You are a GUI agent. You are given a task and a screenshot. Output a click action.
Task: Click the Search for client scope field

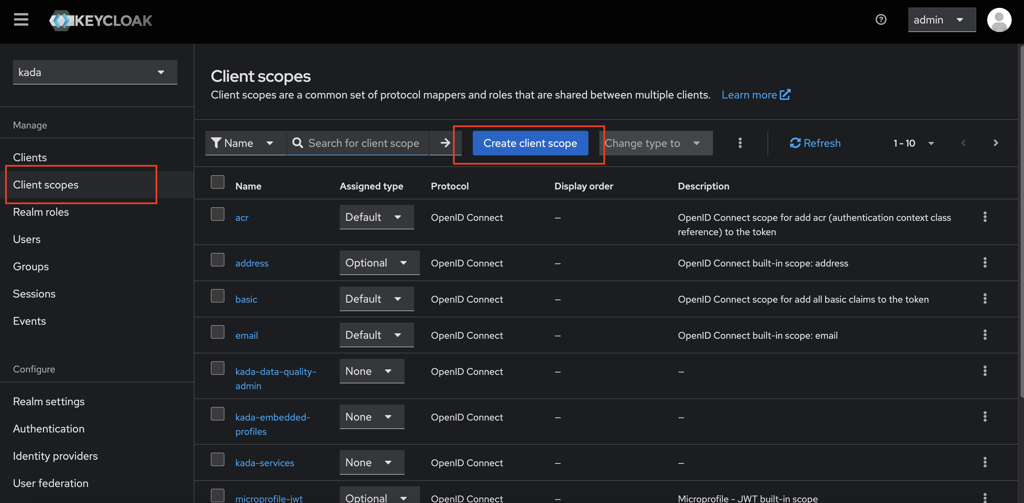click(364, 143)
